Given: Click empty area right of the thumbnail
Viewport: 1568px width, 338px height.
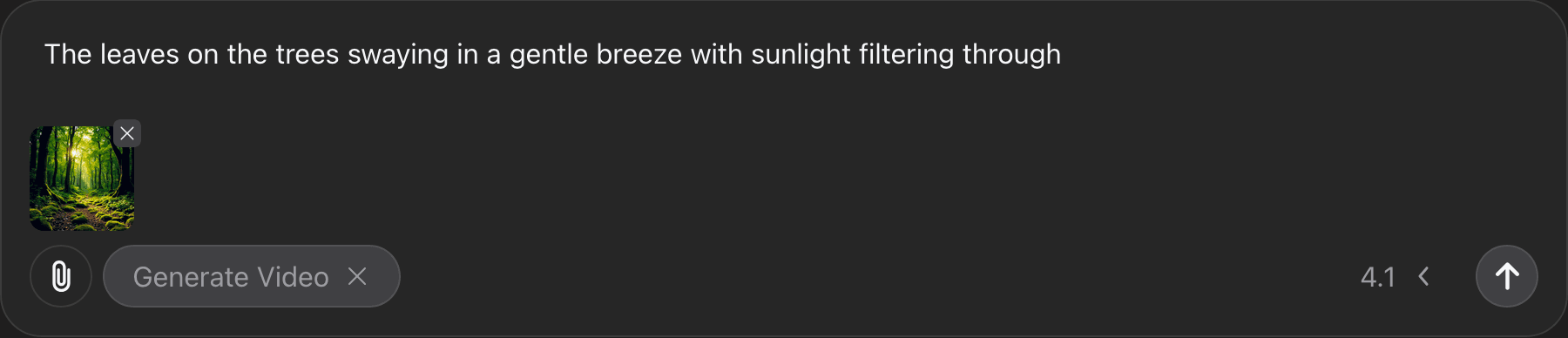Looking at the screenshot, I should tap(784, 179).
